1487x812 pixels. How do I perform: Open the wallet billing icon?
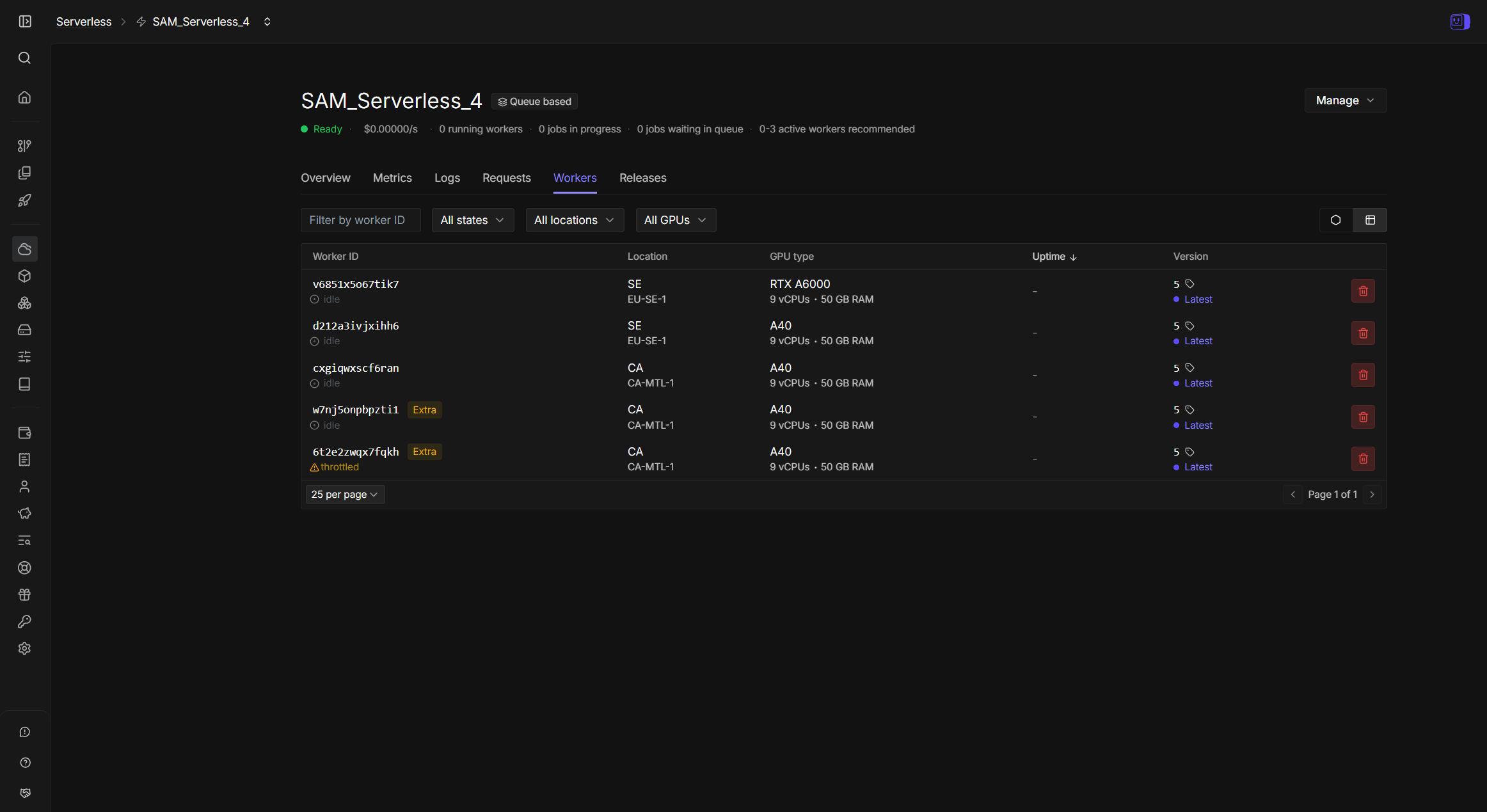coord(25,433)
